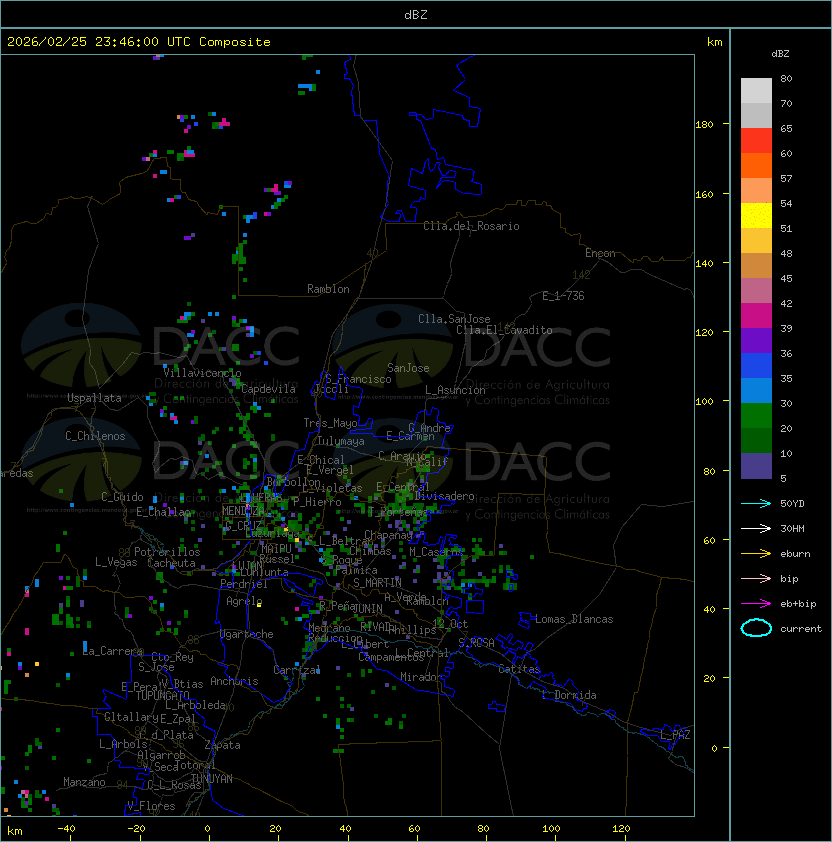
Task: Click the pink bip arrow symbol
Action: tap(756, 578)
